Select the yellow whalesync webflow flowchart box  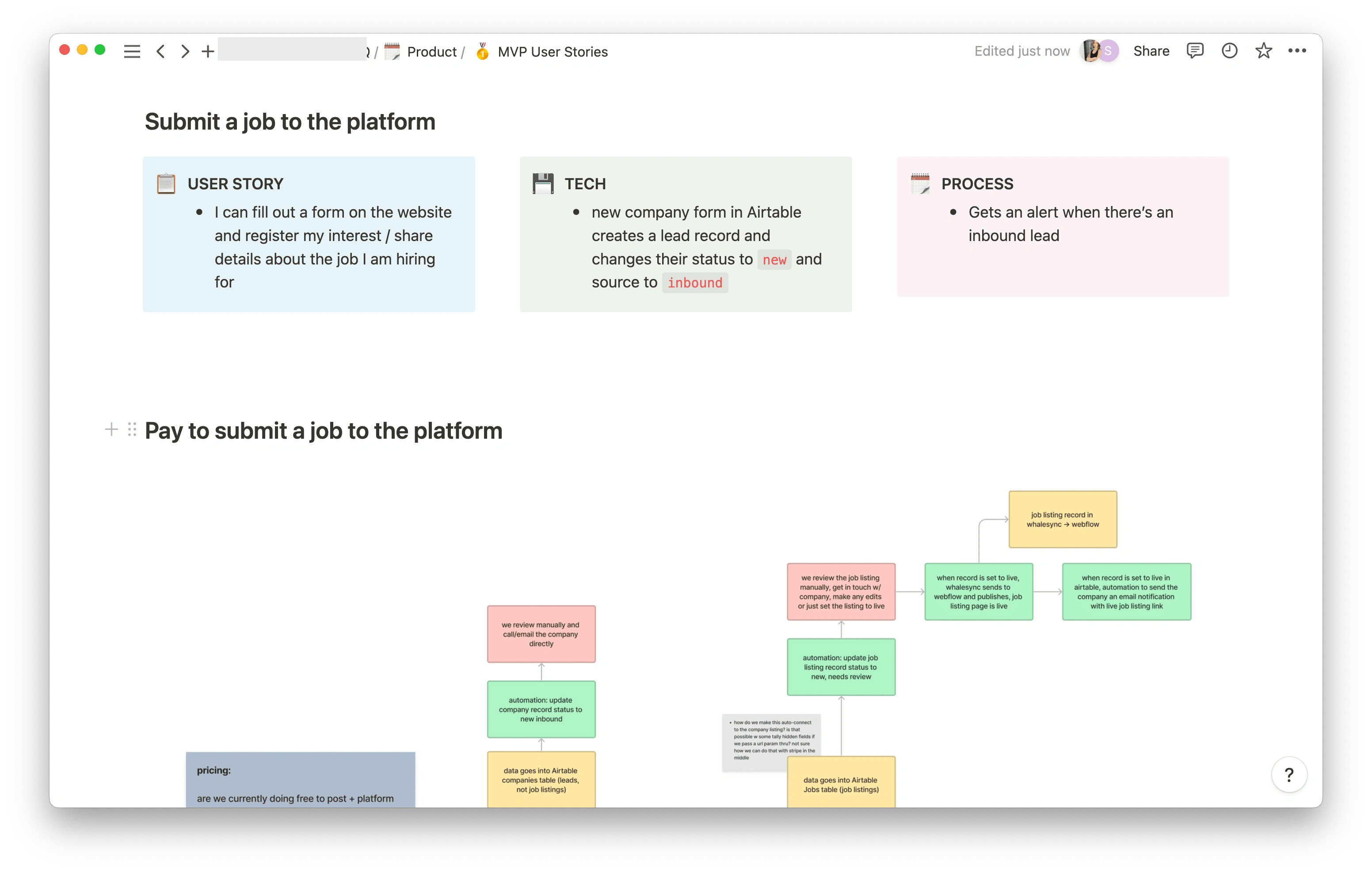(1062, 520)
